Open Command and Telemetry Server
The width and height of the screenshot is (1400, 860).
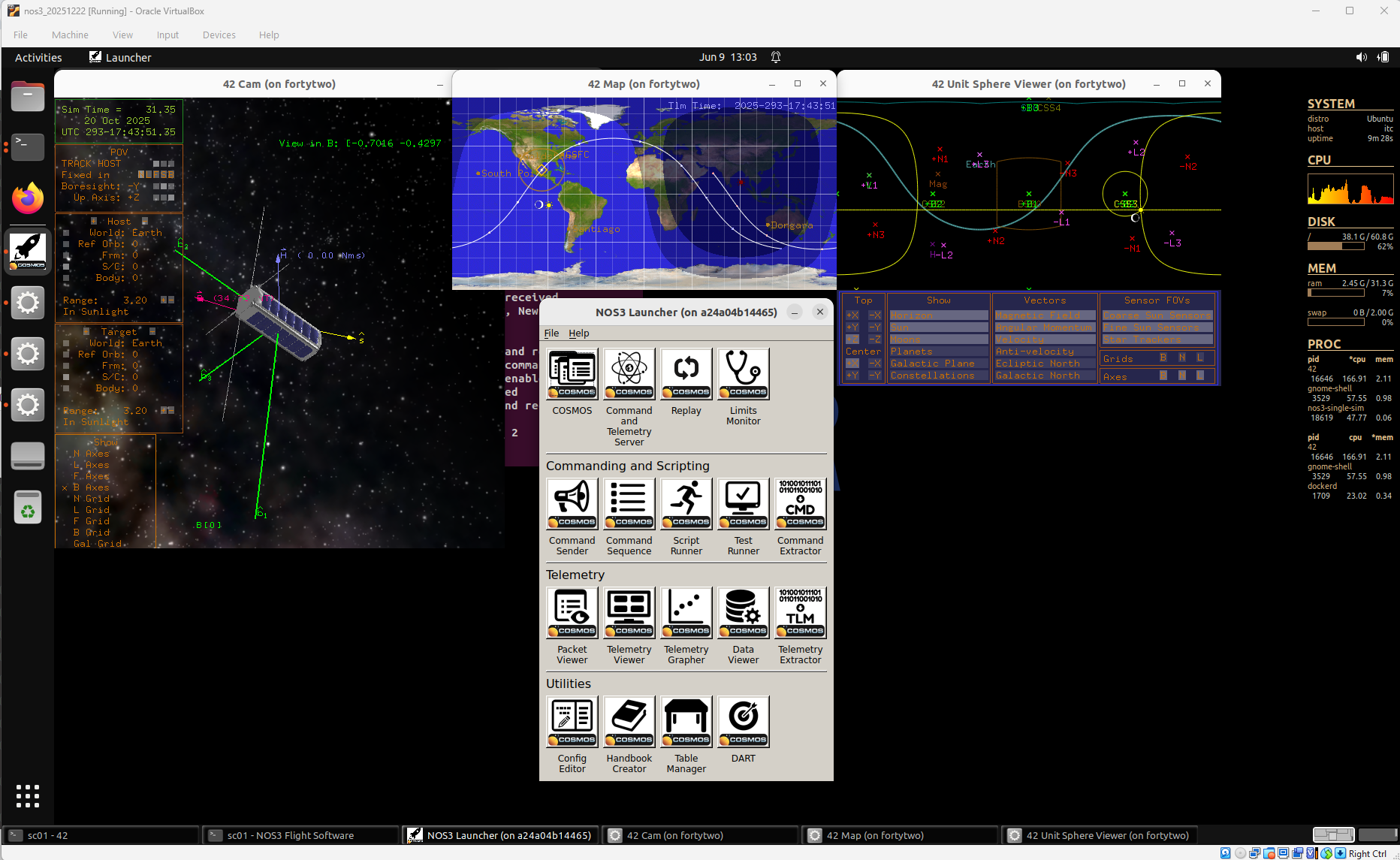(629, 373)
